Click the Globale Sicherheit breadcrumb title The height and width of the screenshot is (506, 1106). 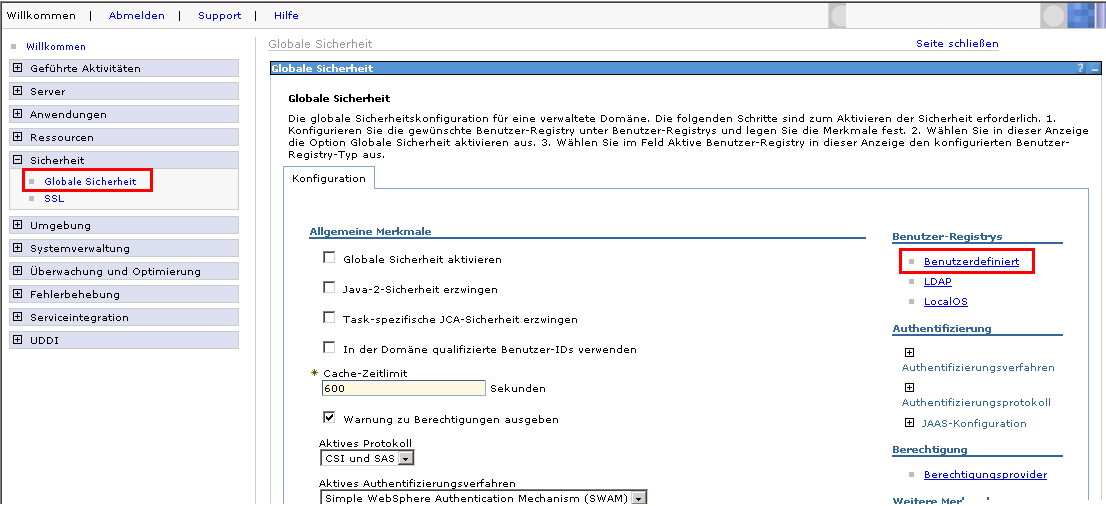320,44
